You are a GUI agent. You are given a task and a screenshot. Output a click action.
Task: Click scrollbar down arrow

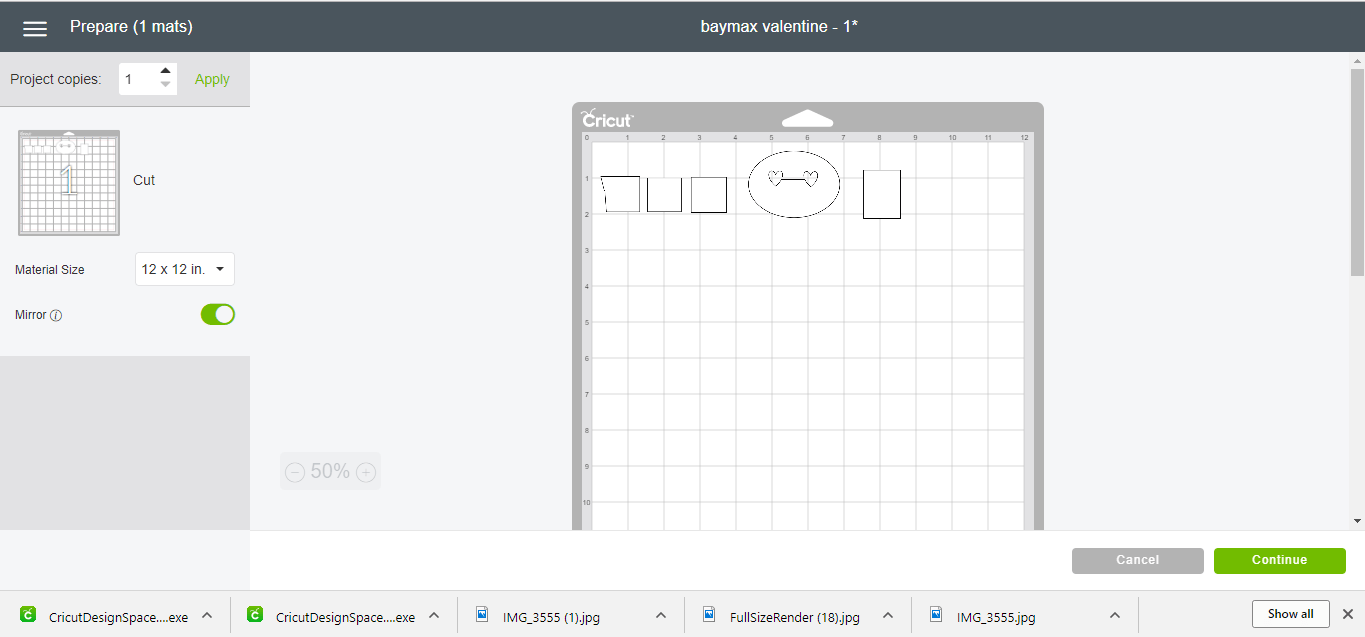tap(1357, 521)
